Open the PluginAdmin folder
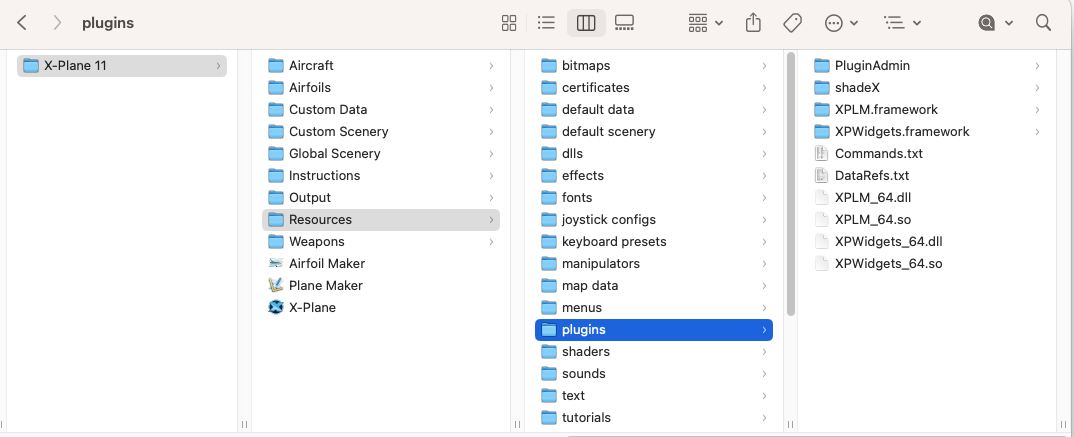Image resolution: width=1074 pixels, height=437 pixels. 927,66
